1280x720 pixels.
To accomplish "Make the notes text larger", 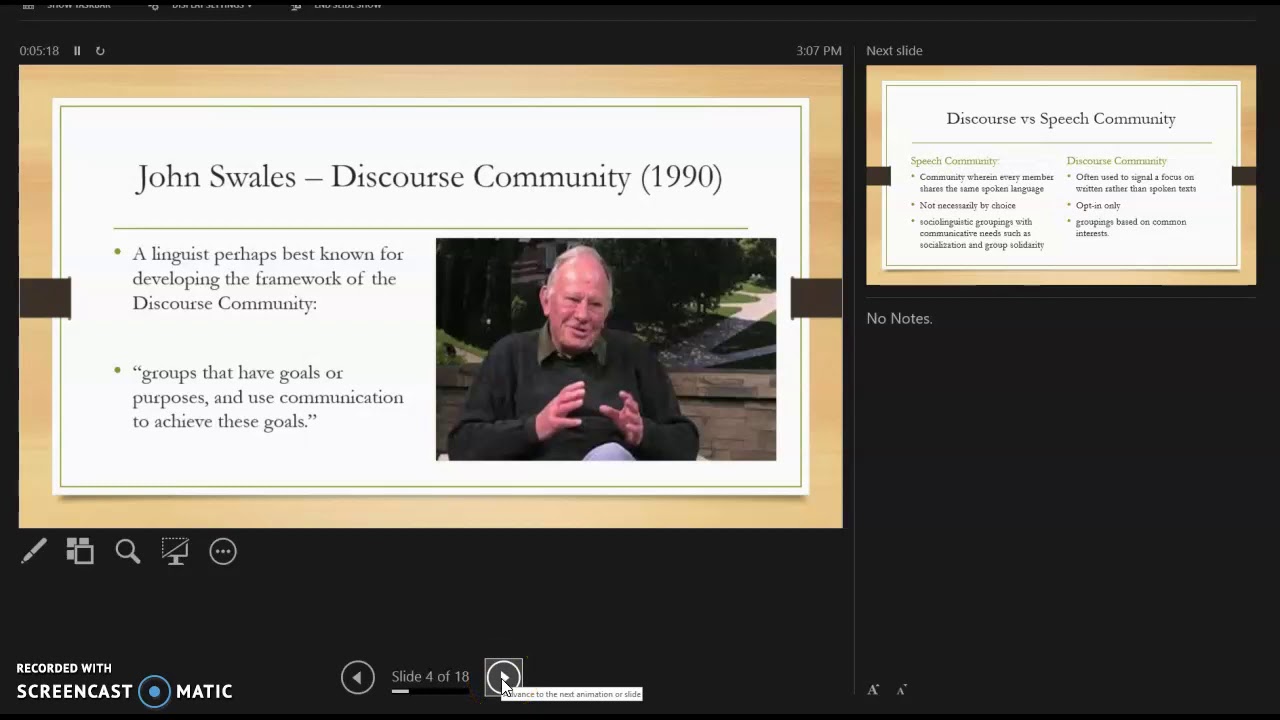I will [873, 689].
